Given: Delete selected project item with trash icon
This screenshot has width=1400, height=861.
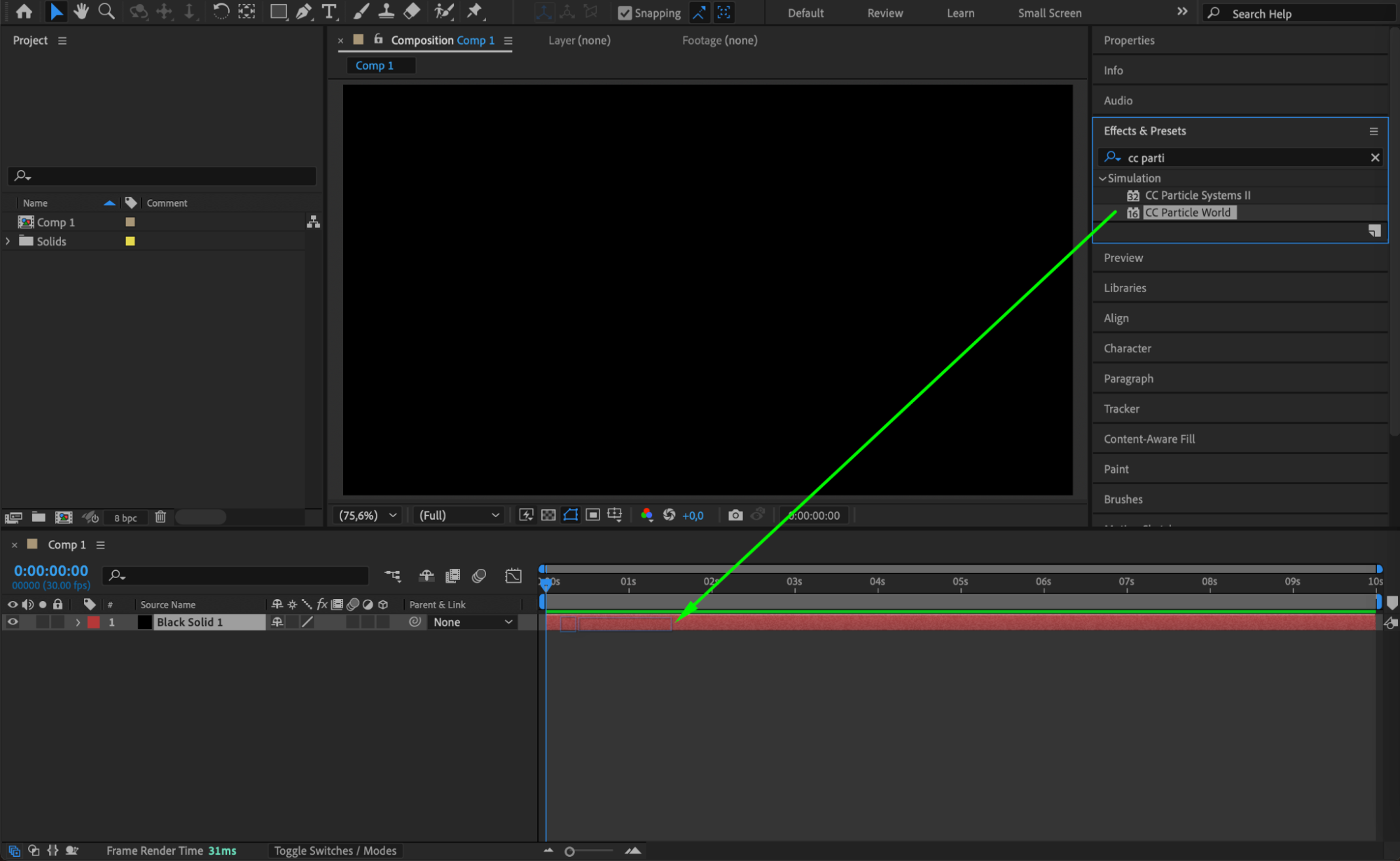Looking at the screenshot, I should [x=160, y=517].
